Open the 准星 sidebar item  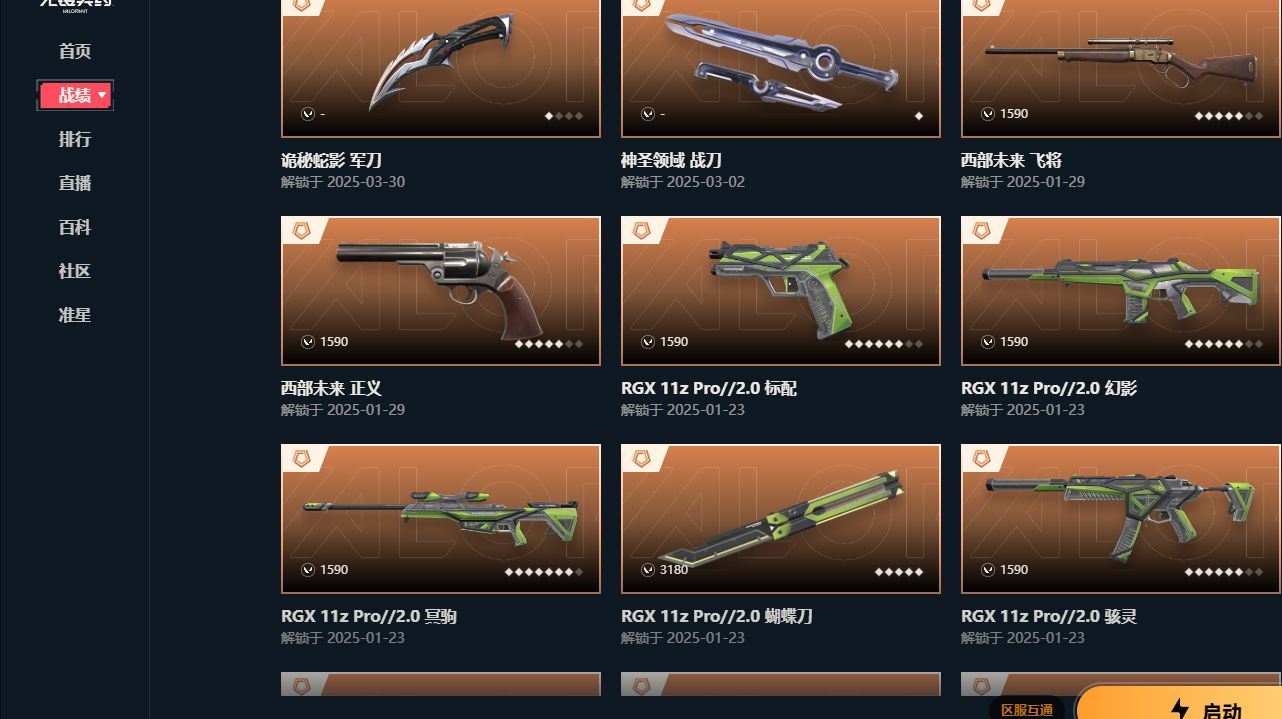point(75,315)
